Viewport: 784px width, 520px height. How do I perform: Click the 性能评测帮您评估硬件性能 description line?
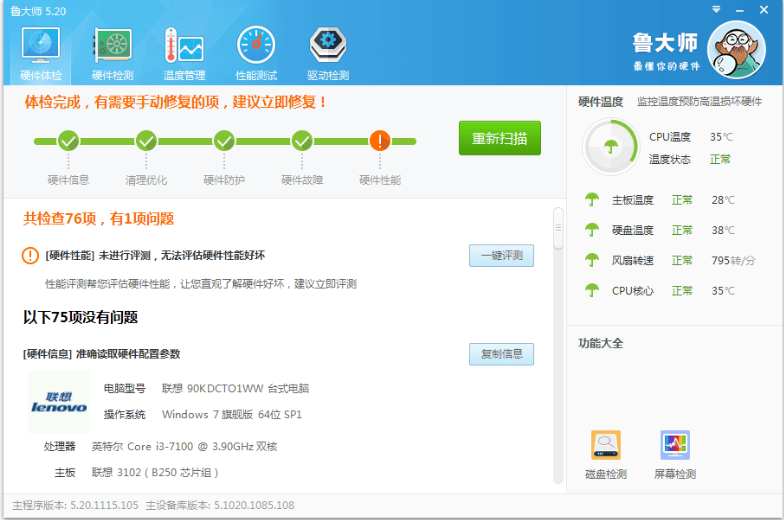point(200,284)
